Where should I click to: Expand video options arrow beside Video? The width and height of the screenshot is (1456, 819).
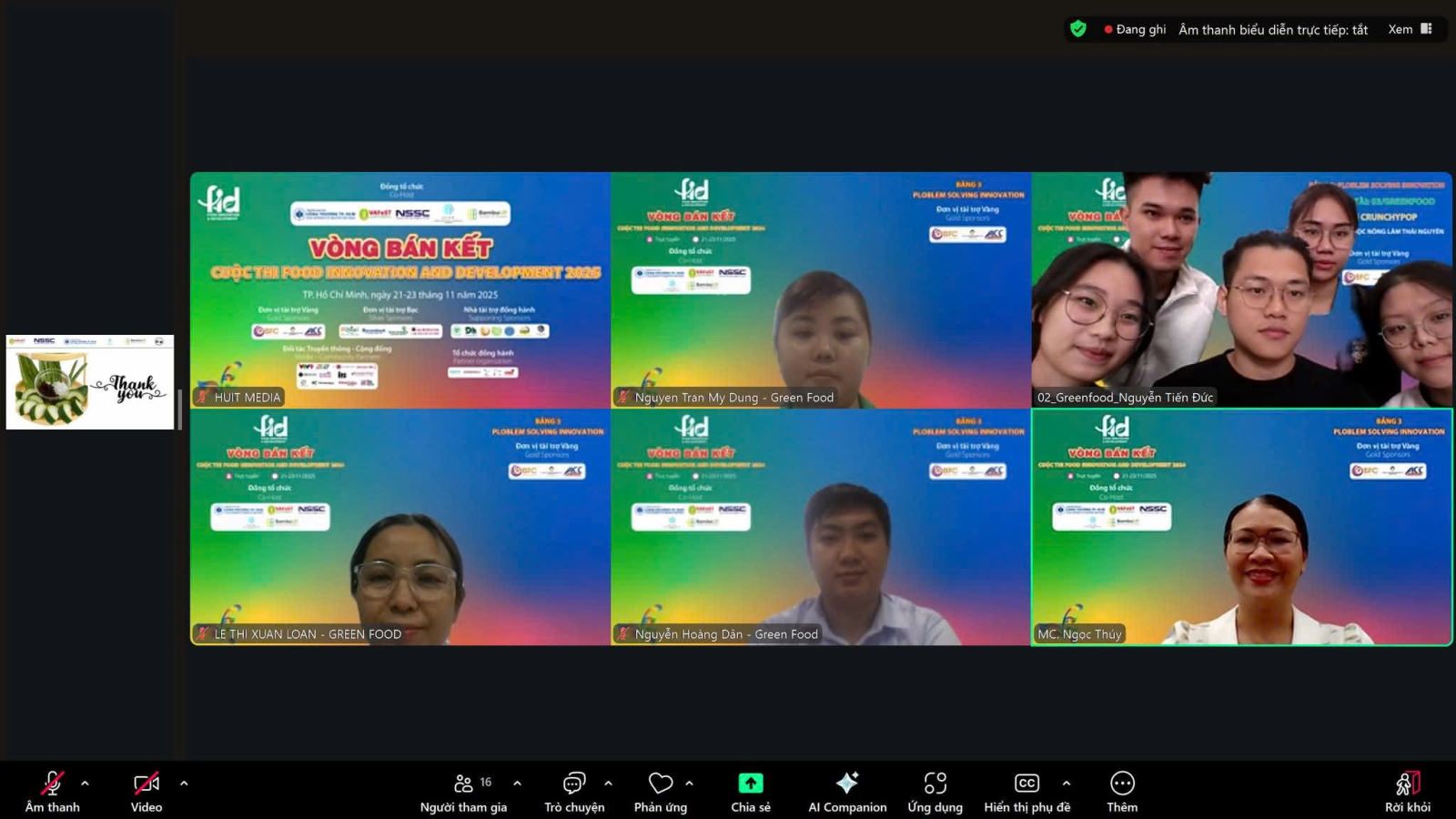(x=184, y=783)
